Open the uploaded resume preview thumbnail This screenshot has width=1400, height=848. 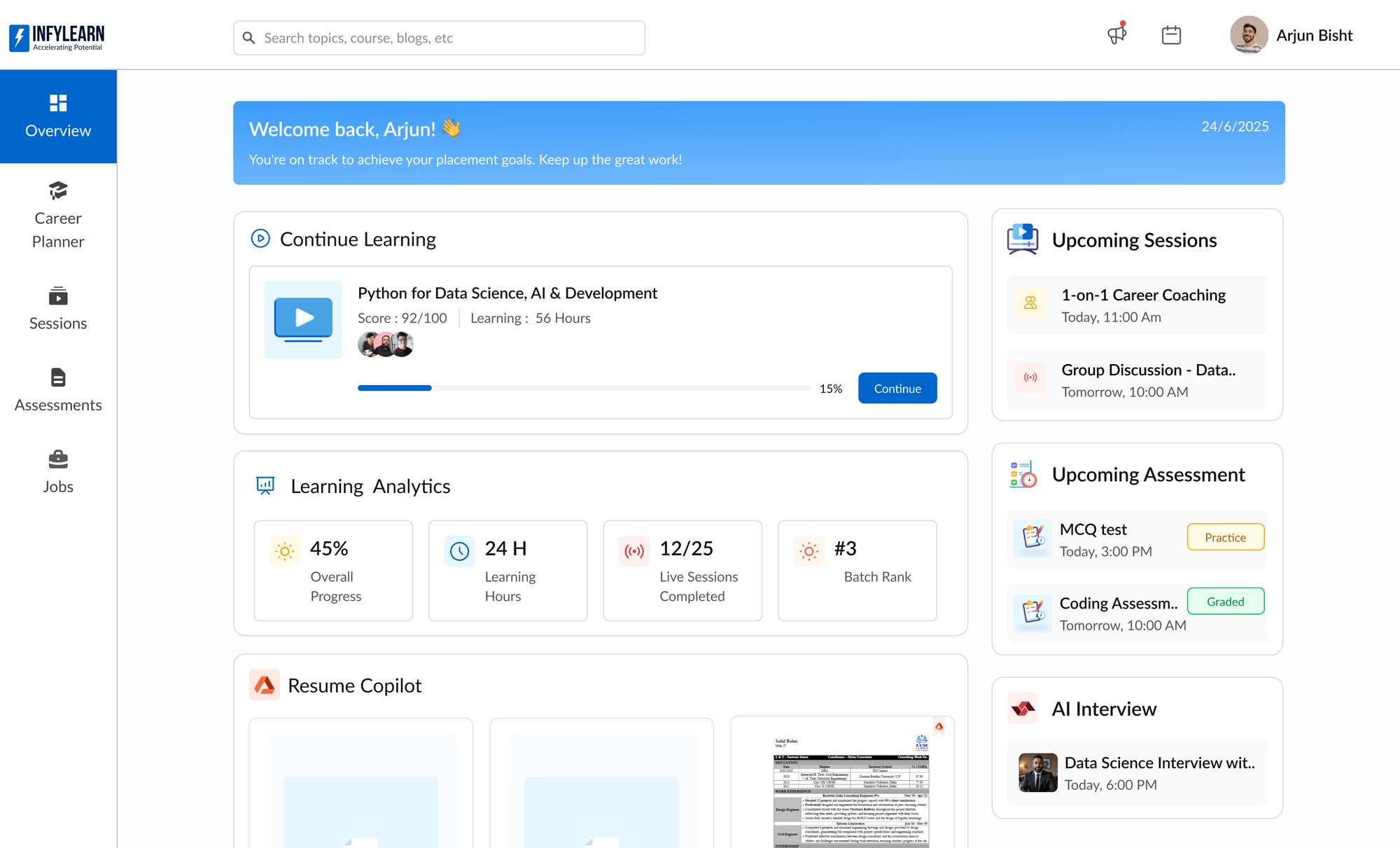839,784
